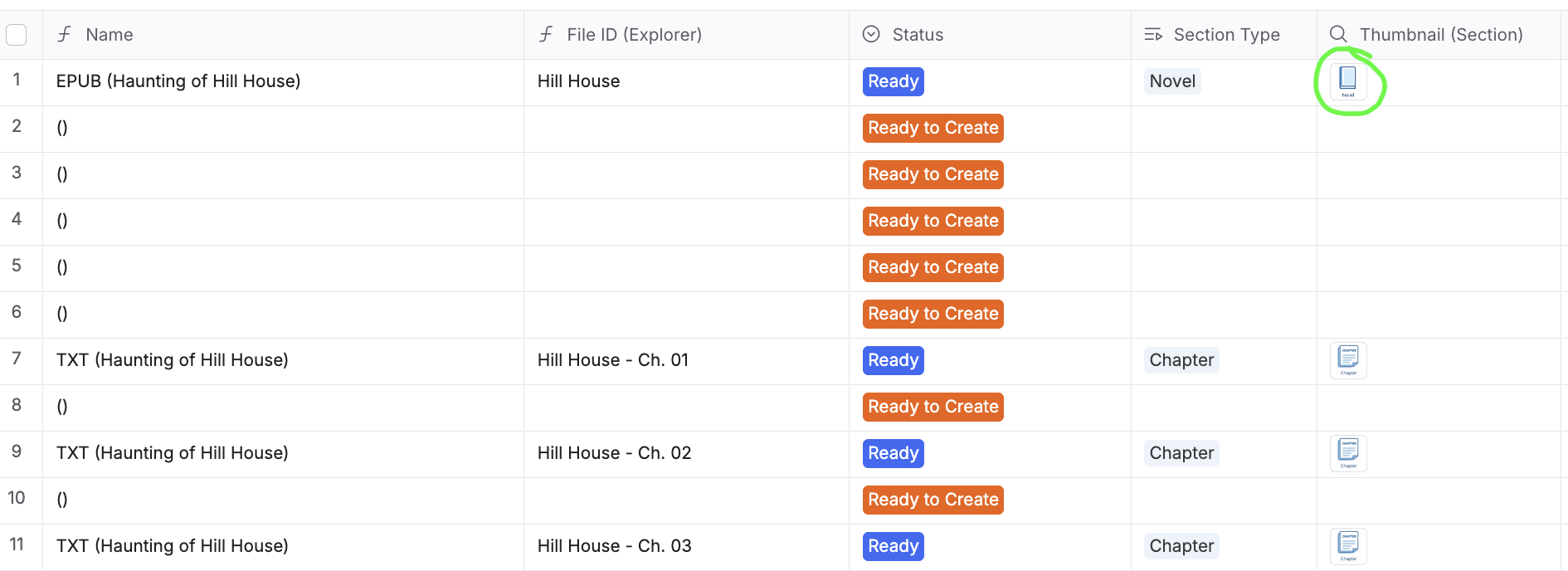This screenshot has height=571, width=1568.
Task: Click the lookup icon beside Thumbnail (Section)
Action: pyautogui.click(x=1338, y=35)
